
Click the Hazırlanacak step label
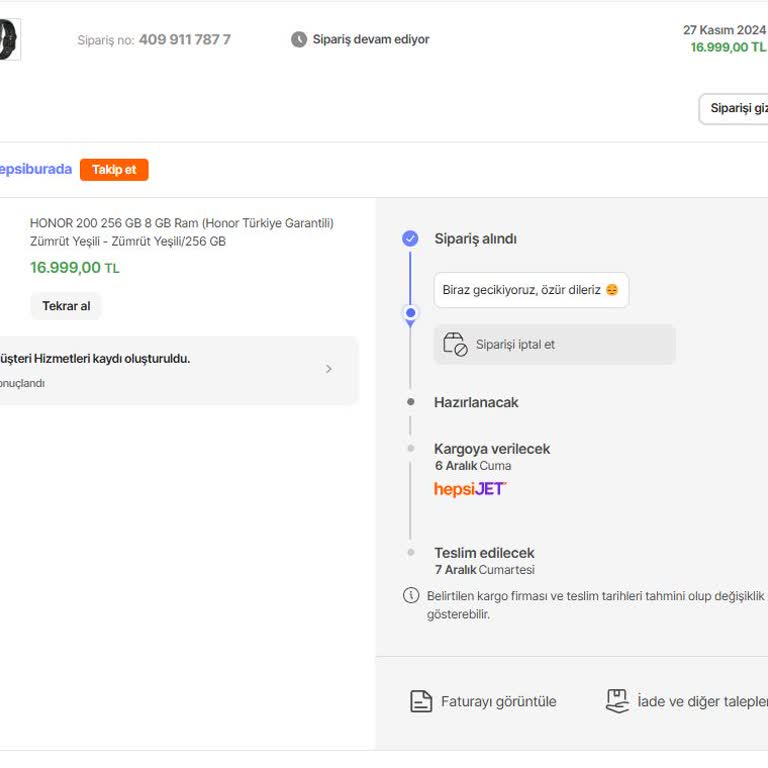point(476,402)
